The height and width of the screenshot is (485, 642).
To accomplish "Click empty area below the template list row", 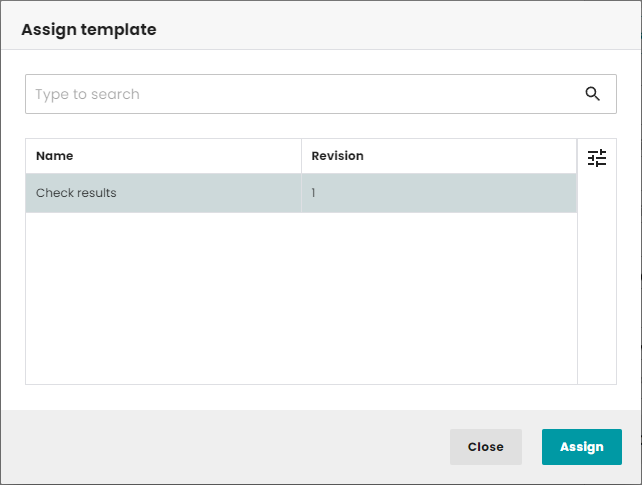I will (x=300, y=298).
